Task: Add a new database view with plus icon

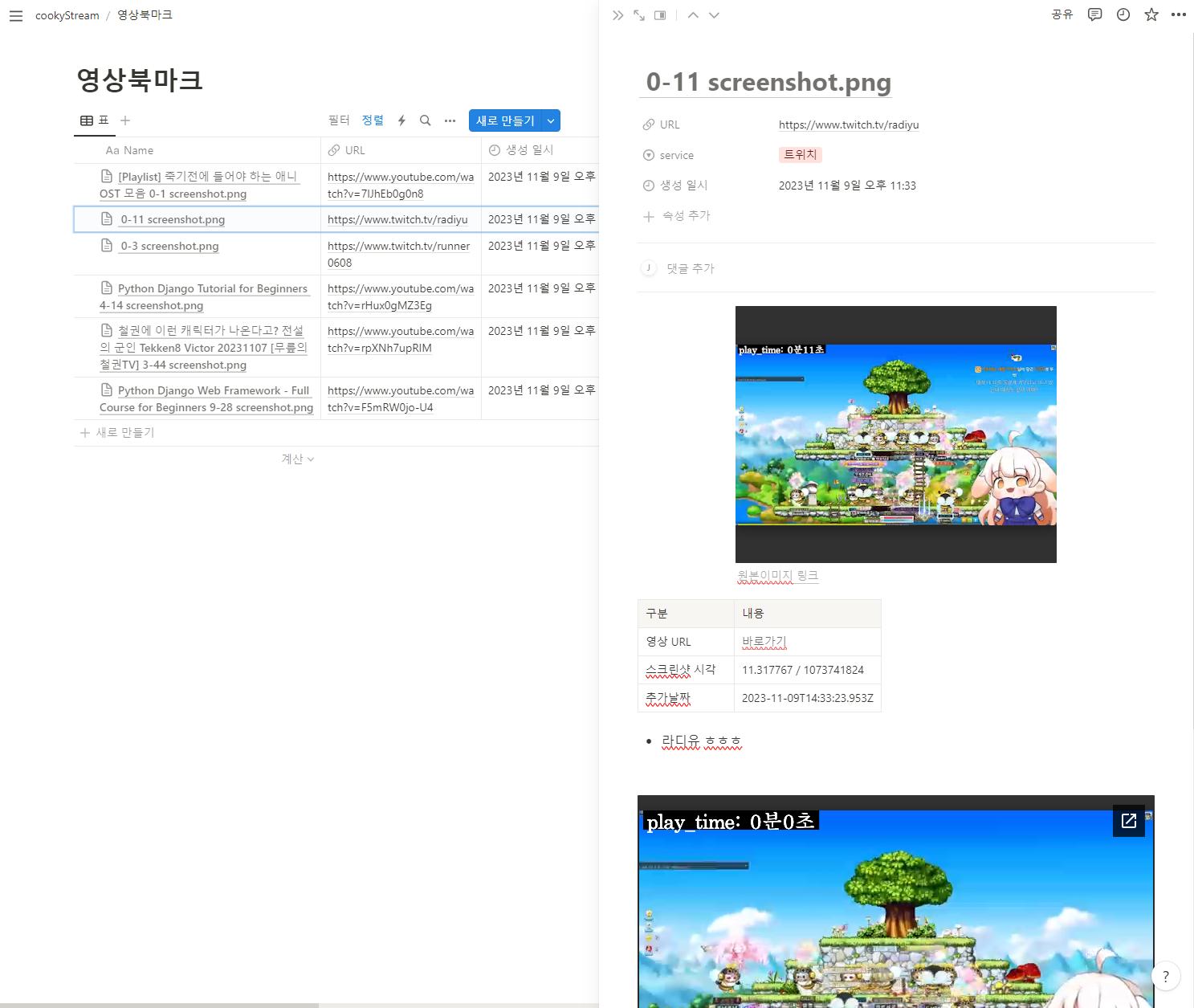Action: pos(125,120)
